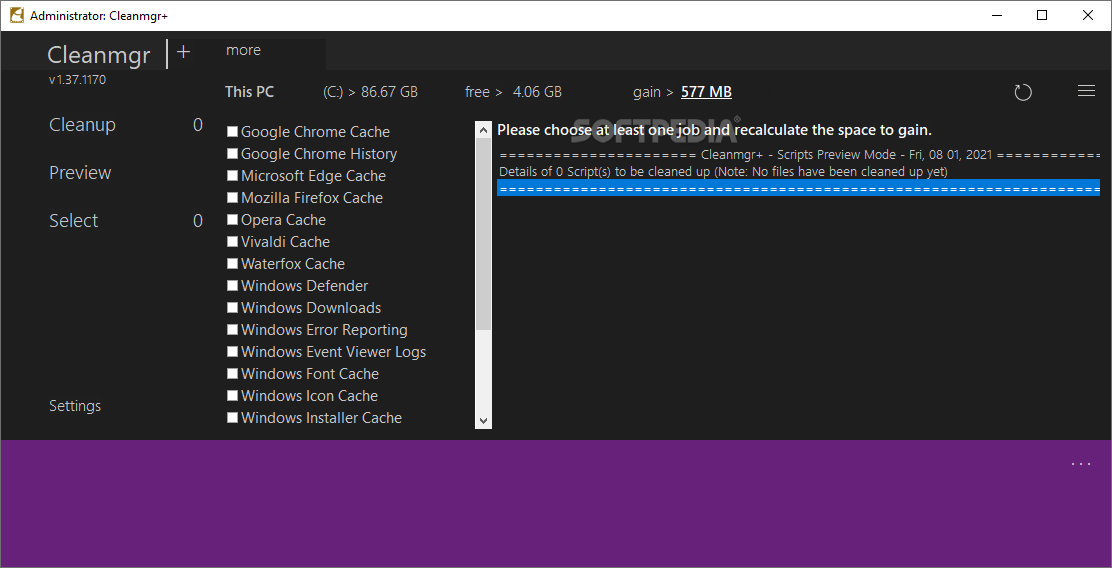Screen dimensions: 1112x568
Task: Click the list scroll-down arrow
Action: (x=483, y=421)
